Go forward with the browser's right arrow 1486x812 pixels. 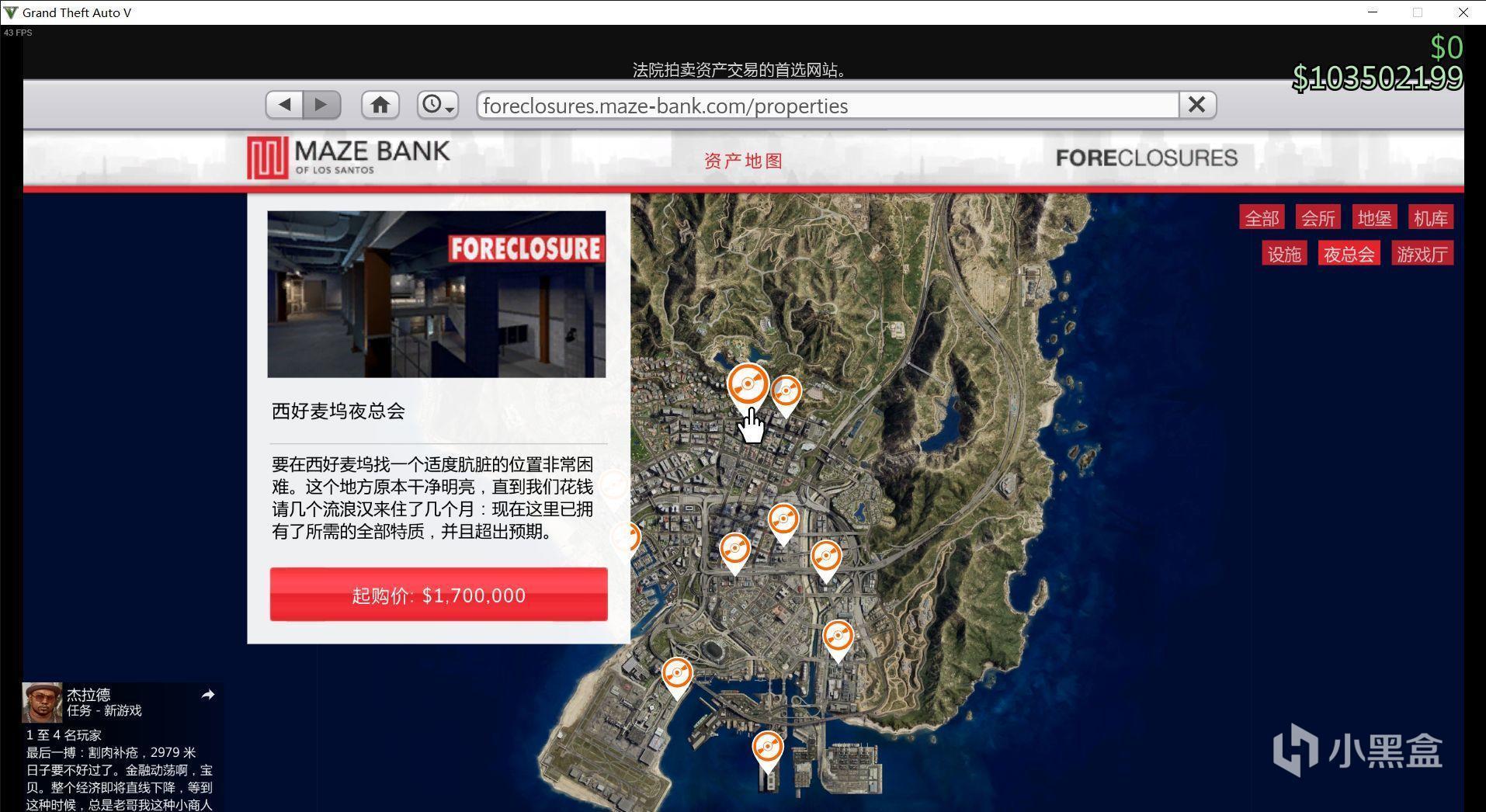[x=321, y=105]
